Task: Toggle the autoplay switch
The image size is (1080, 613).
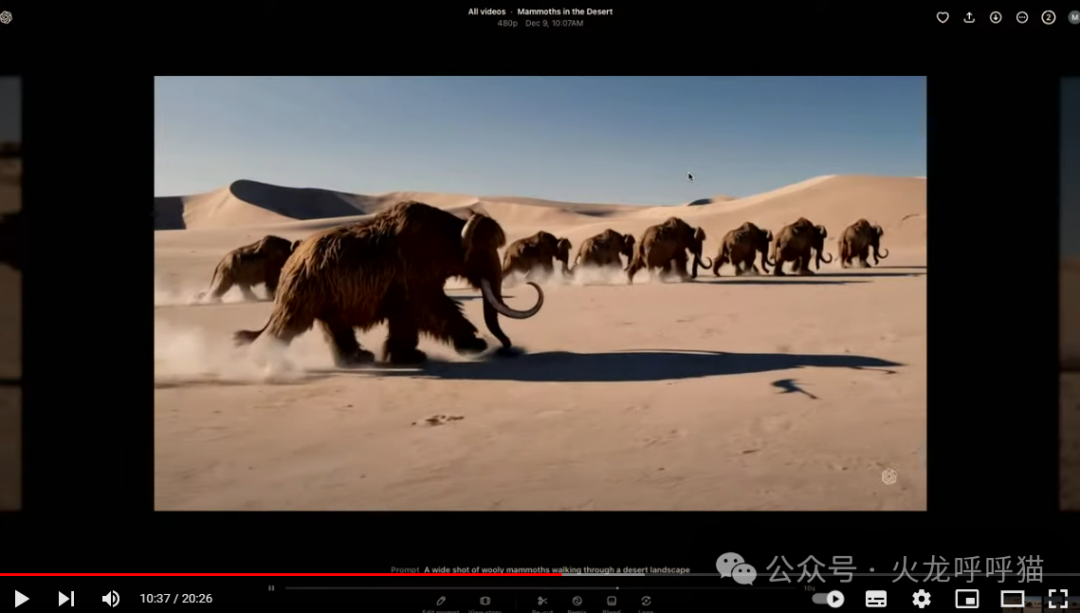Action: (x=829, y=599)
